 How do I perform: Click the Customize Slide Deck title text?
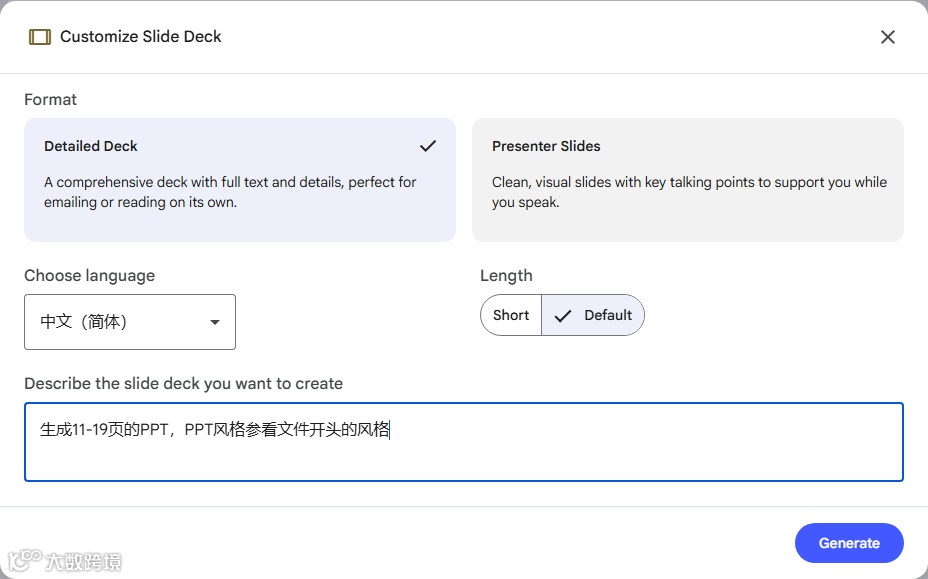[x=141, y=37]
